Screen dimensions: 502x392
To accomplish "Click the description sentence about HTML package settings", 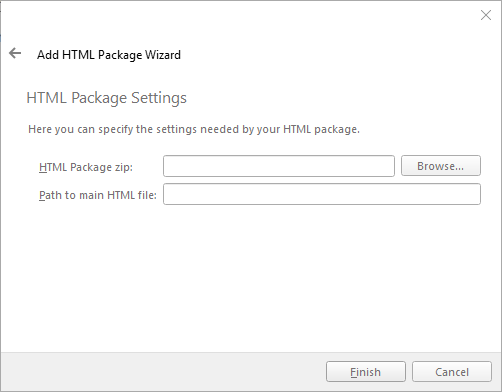I will coord(194,129).
